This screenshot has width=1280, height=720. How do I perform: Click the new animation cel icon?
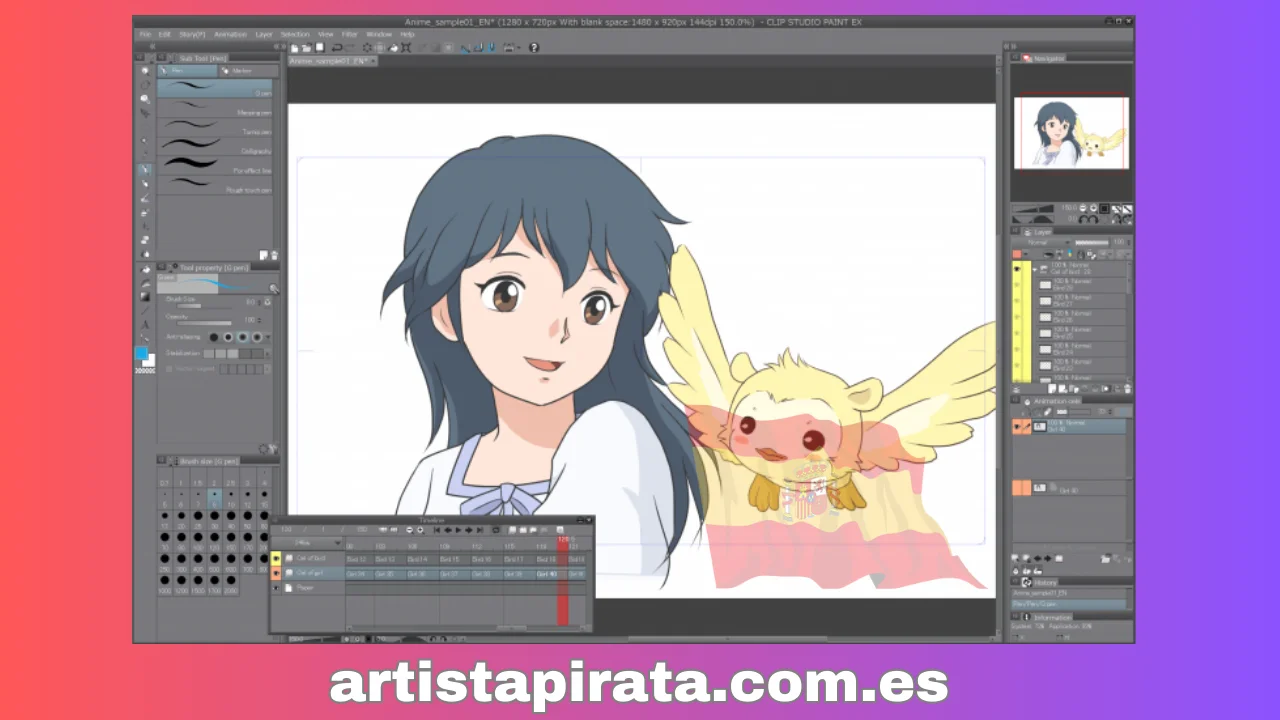tap(512, 530)
